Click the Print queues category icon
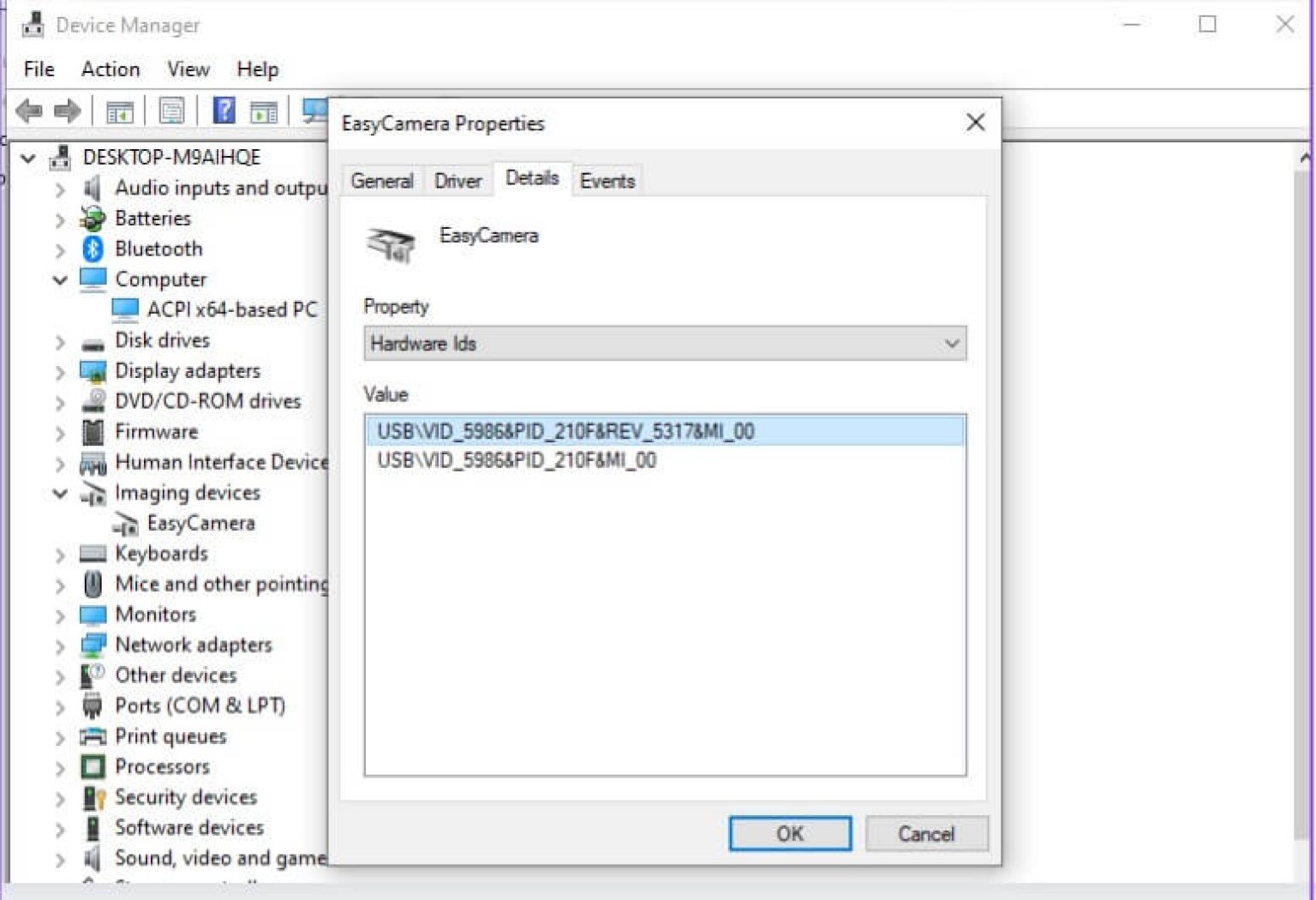 click(x=94, y=735)
